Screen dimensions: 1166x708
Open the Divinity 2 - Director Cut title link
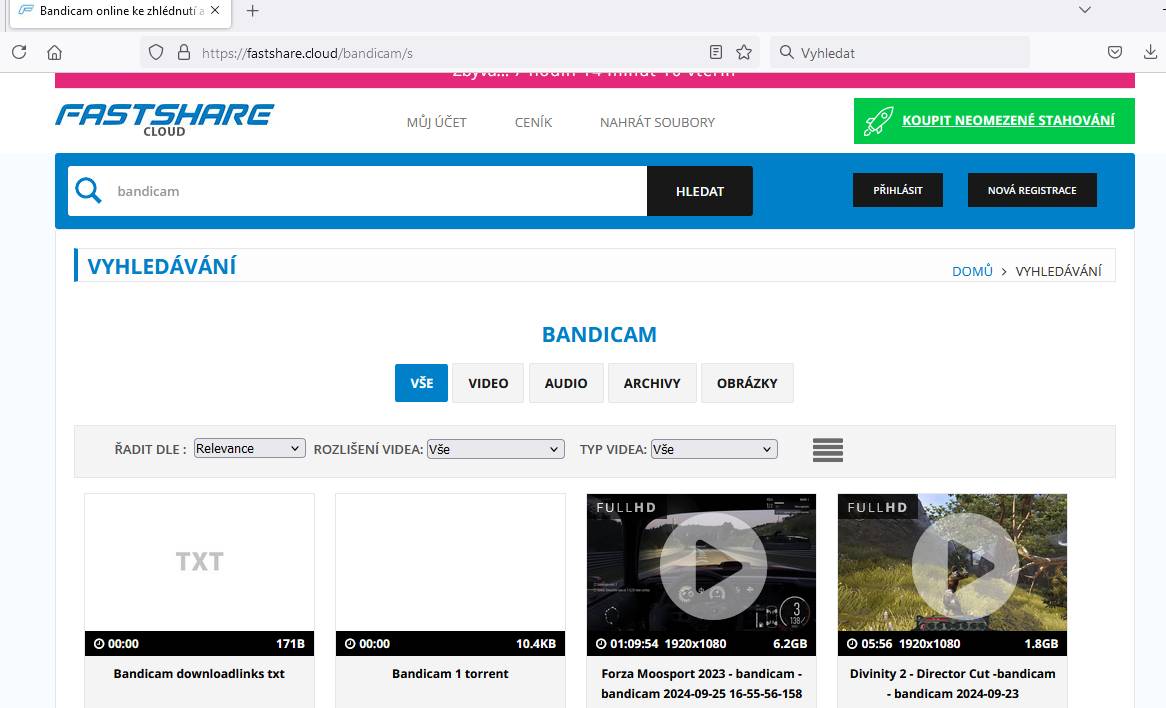point(953,683)
